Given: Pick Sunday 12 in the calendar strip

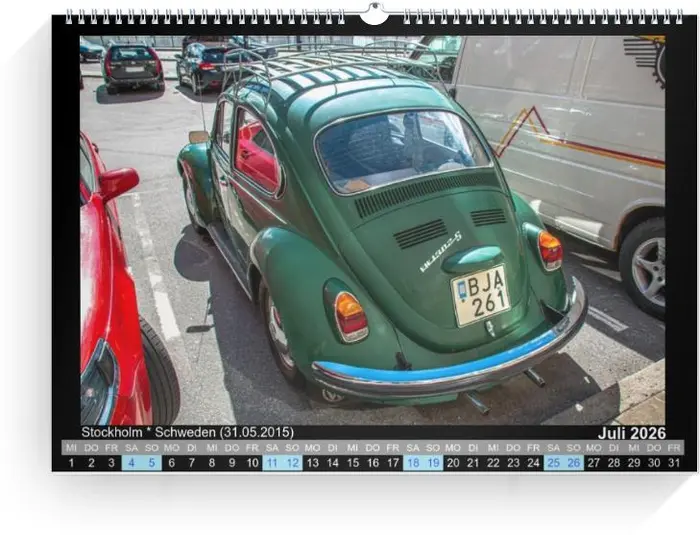Looking at the screenshot, I should pyautogui.click(x=292, y=463).
